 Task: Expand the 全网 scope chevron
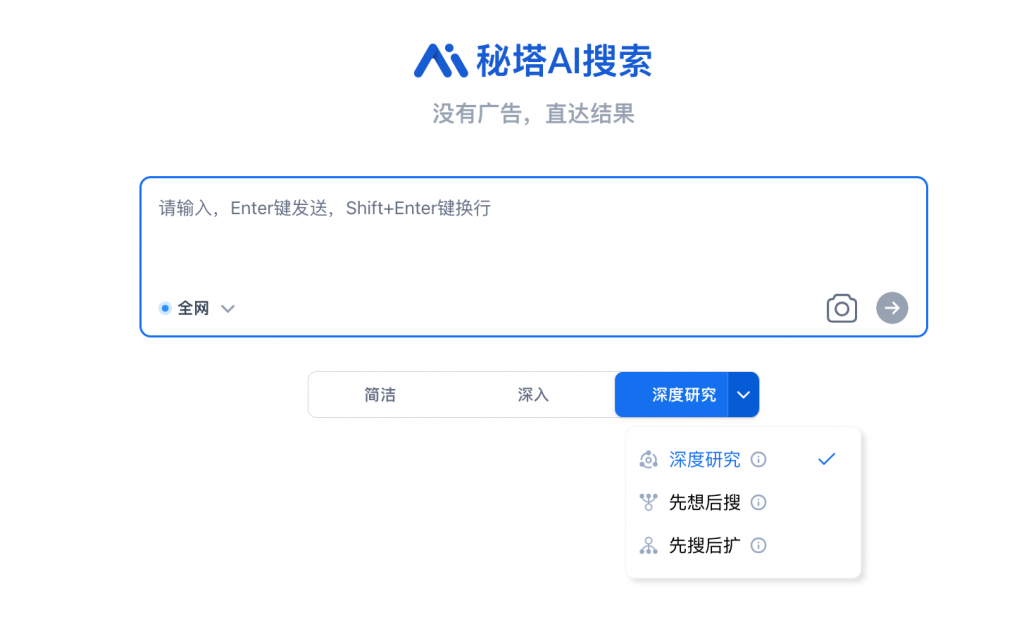click(227, 308)
